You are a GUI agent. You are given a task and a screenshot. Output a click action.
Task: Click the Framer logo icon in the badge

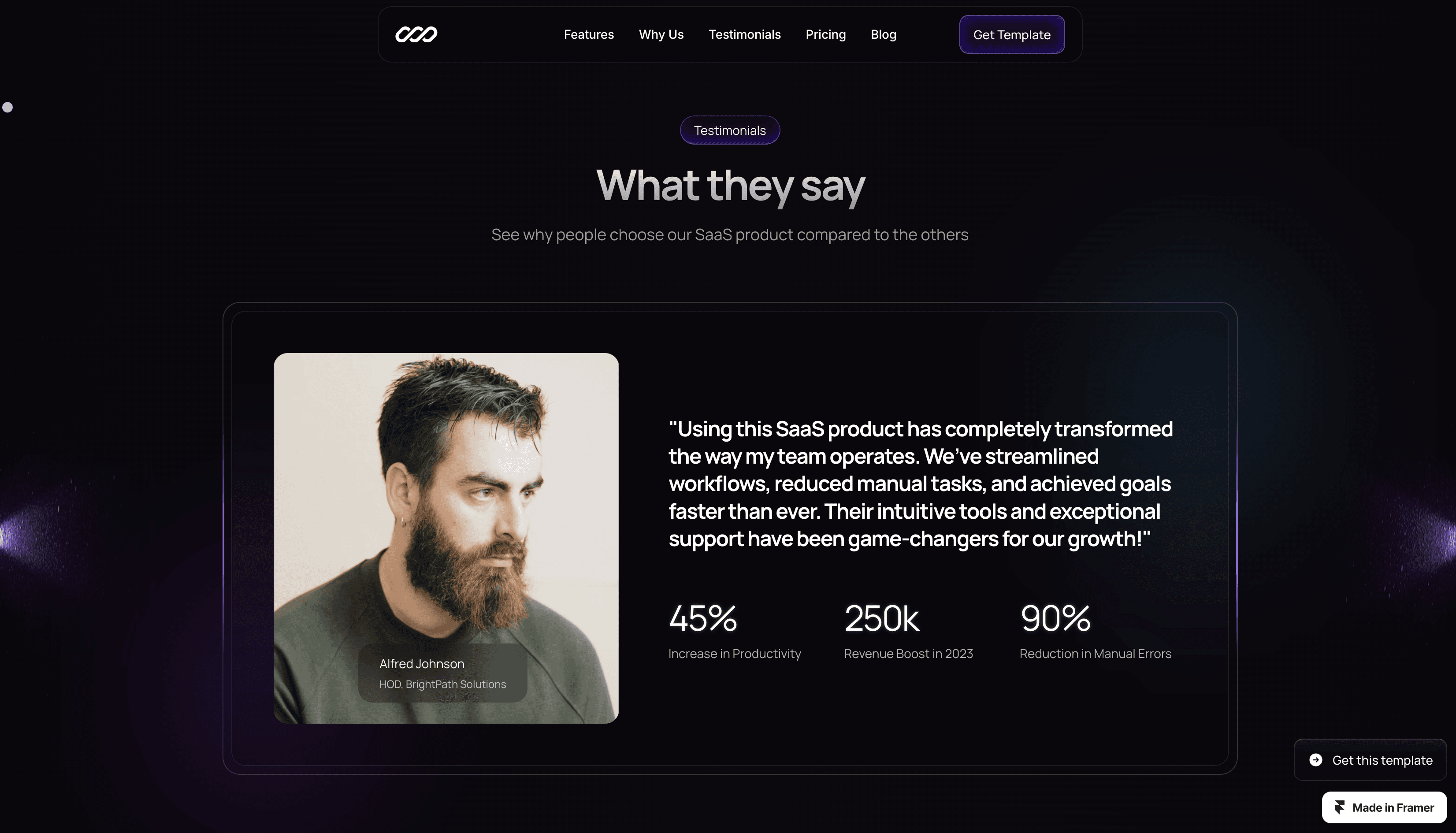point(1339,807)
